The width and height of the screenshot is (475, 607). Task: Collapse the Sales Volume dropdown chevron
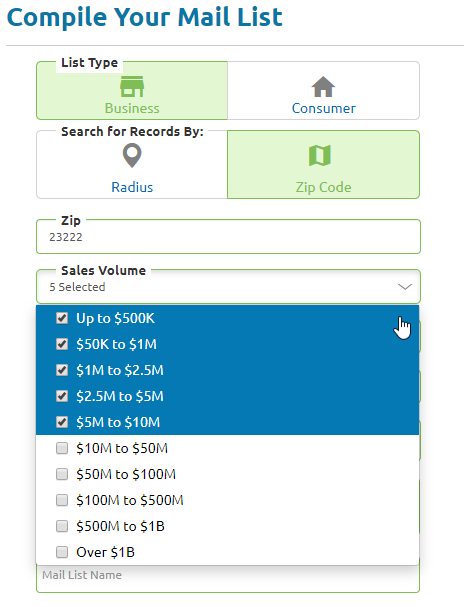[405, 287]
